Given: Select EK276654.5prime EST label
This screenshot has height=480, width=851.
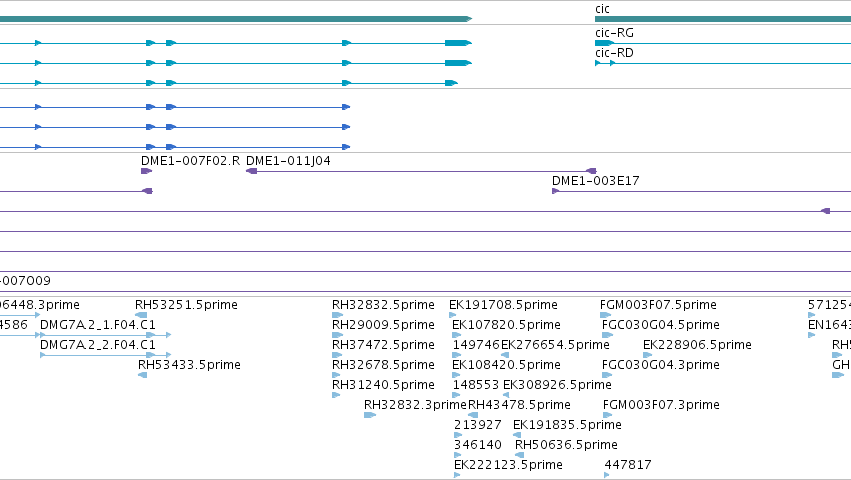Looking at the screenshot, I should point(555,345).
